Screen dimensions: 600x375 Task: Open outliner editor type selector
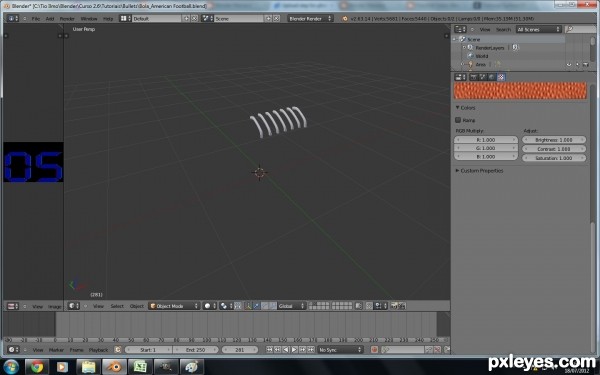point(460,29)
